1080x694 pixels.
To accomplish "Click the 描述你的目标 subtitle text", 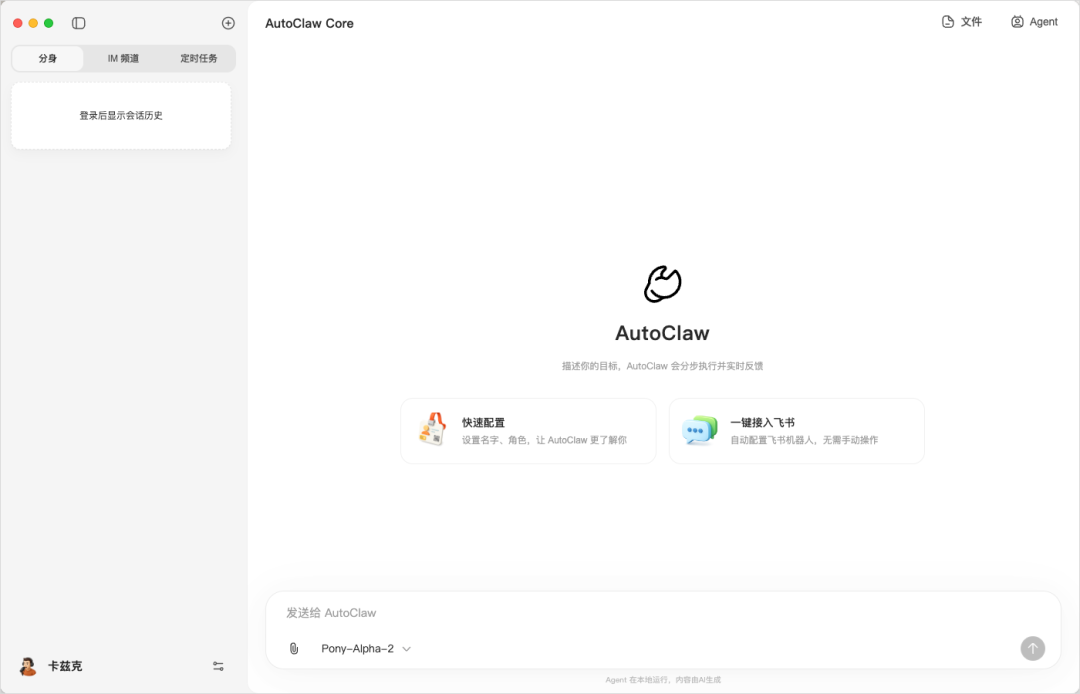I will point(663,366).
